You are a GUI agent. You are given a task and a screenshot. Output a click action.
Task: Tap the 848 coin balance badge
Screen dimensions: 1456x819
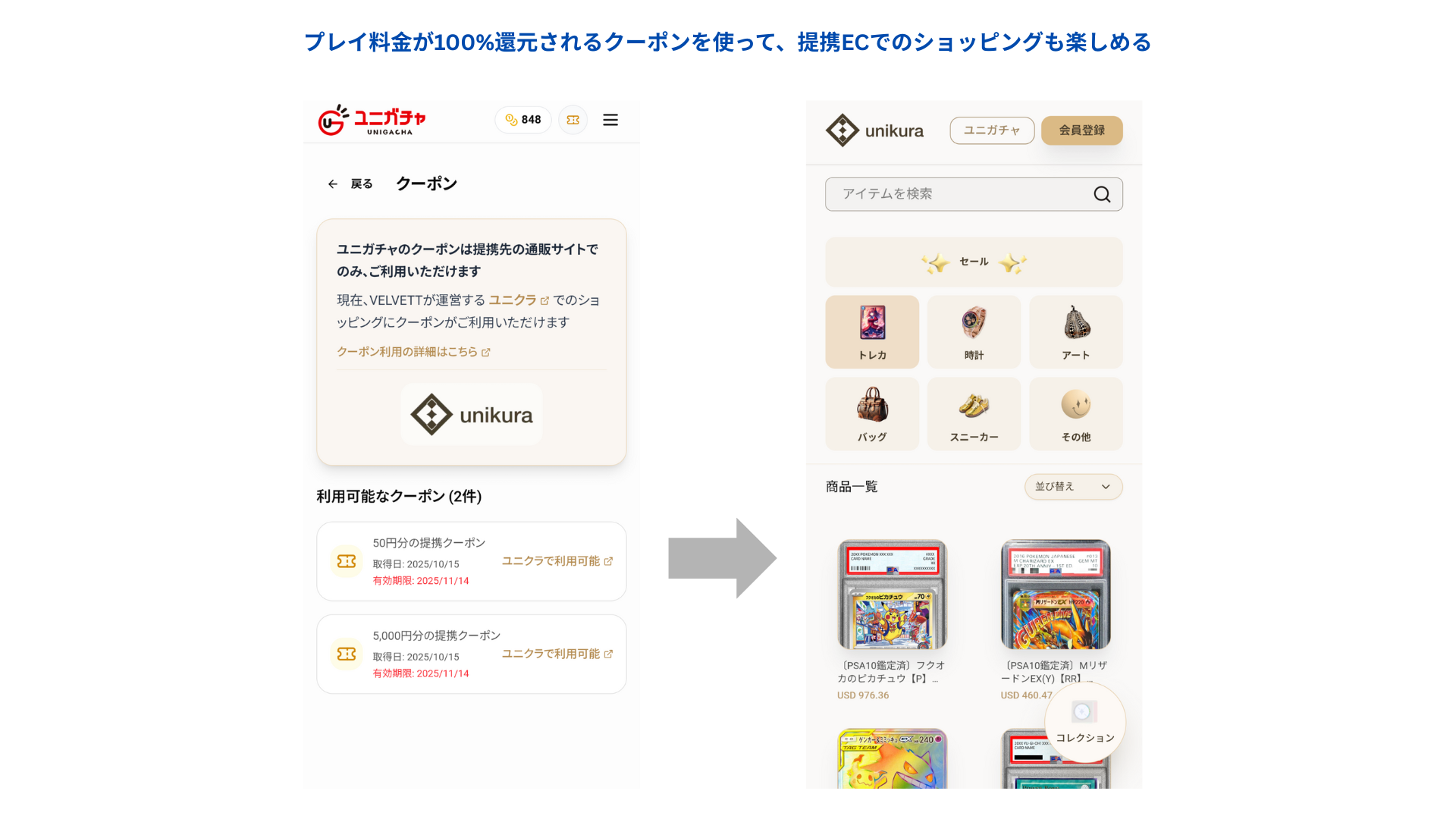(523, 120)
